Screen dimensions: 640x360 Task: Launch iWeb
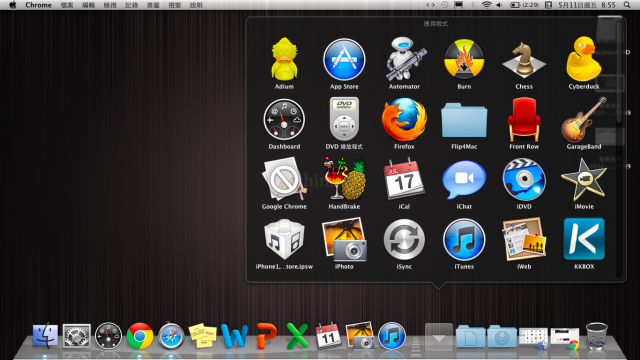click(x=524, y=240)
